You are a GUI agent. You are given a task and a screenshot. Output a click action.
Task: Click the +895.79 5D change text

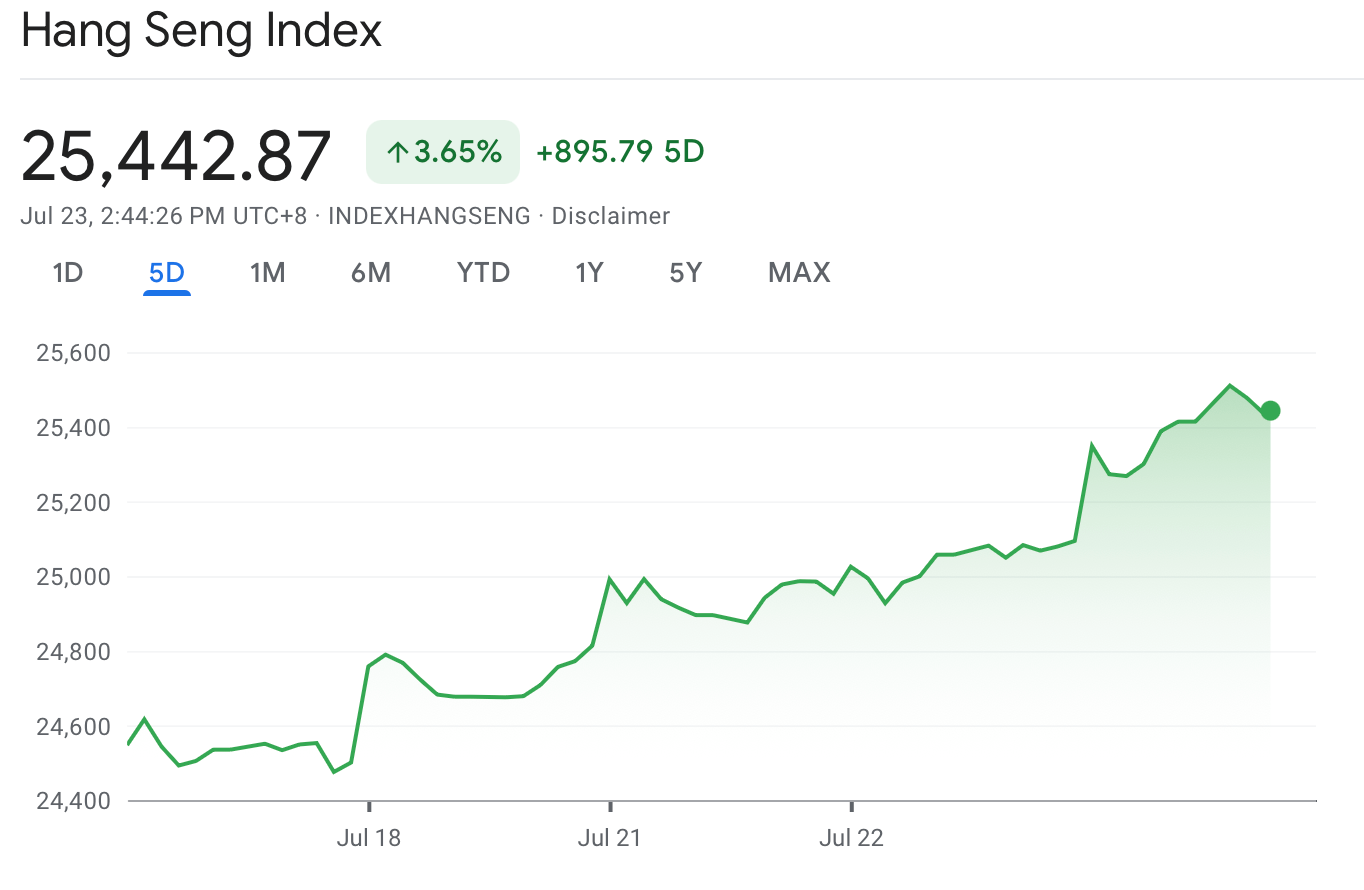click(620, 152)
